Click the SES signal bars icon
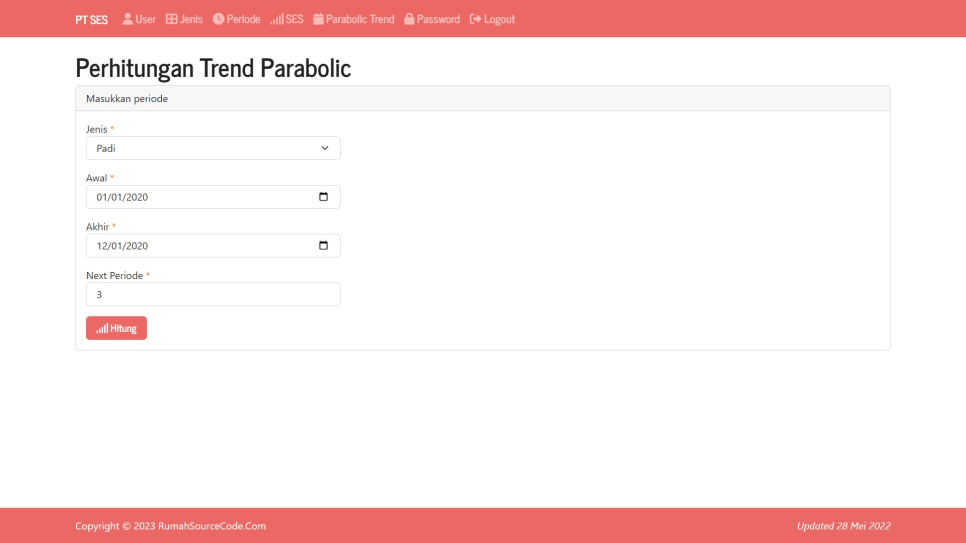 tap(277, 19)
